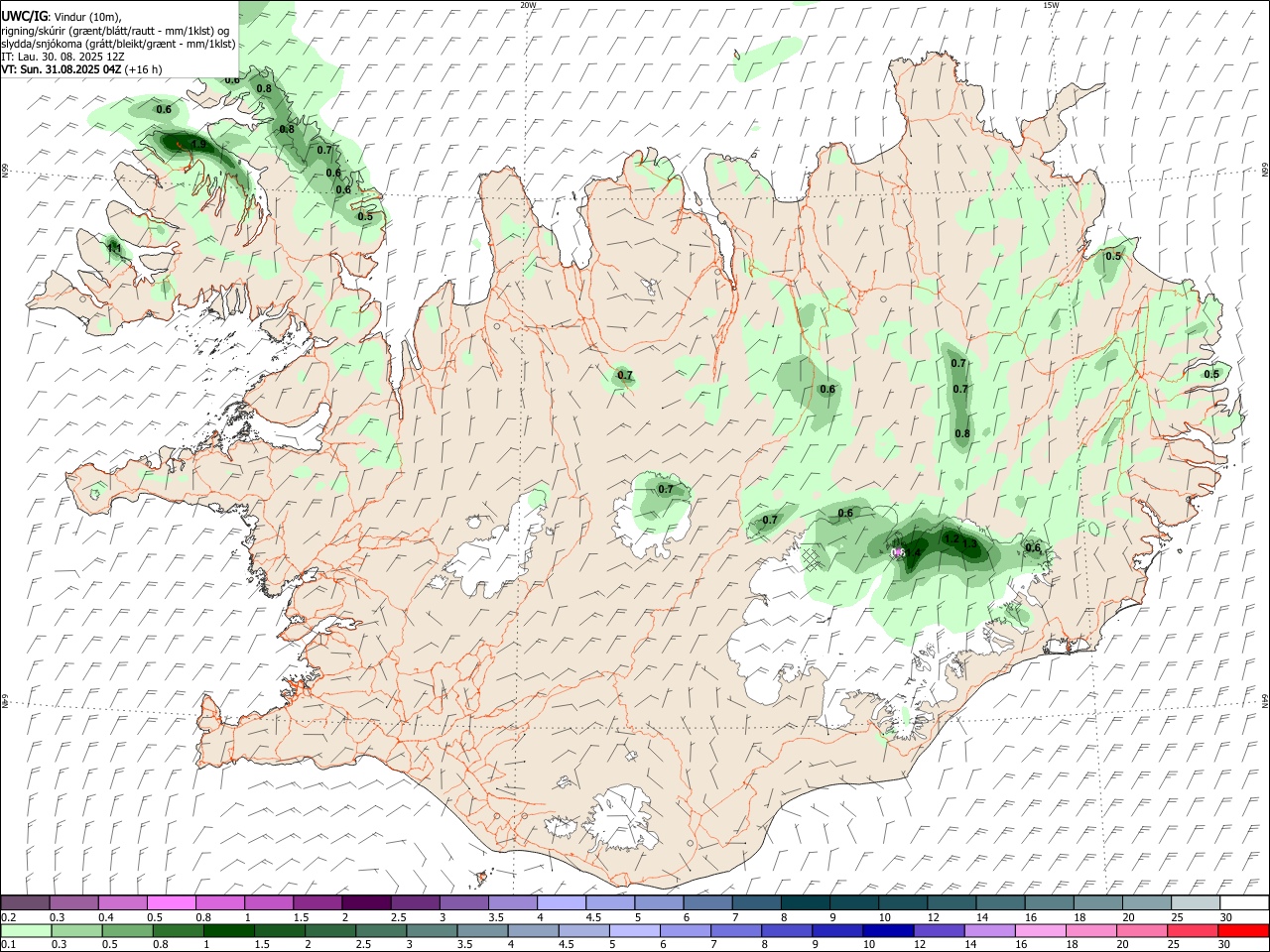Select the bottom-row deep blue swatch at 10
This screenshot has height=952, width=1270.
[887, 931]
